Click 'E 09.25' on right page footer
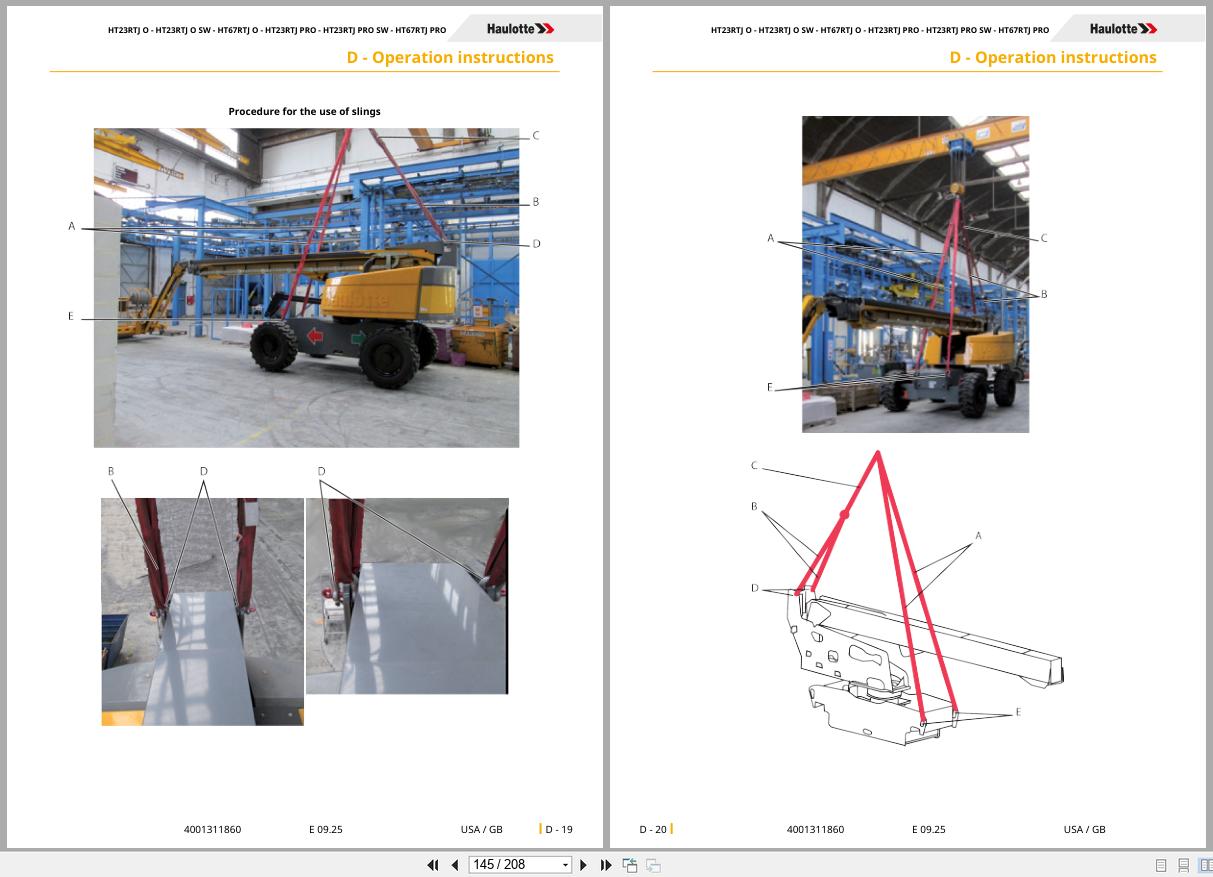The image size is (1213, 877). (928, 829)
